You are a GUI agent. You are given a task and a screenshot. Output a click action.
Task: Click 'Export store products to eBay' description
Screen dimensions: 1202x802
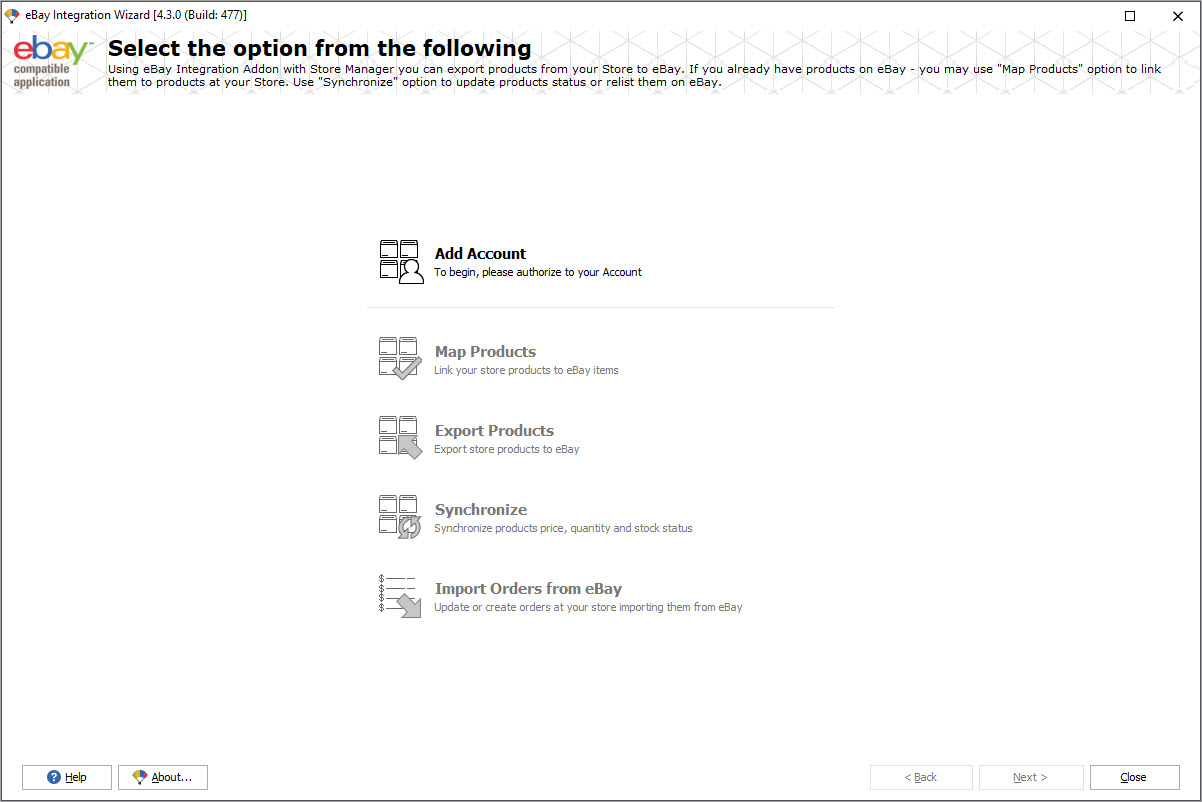coord(507,449)
